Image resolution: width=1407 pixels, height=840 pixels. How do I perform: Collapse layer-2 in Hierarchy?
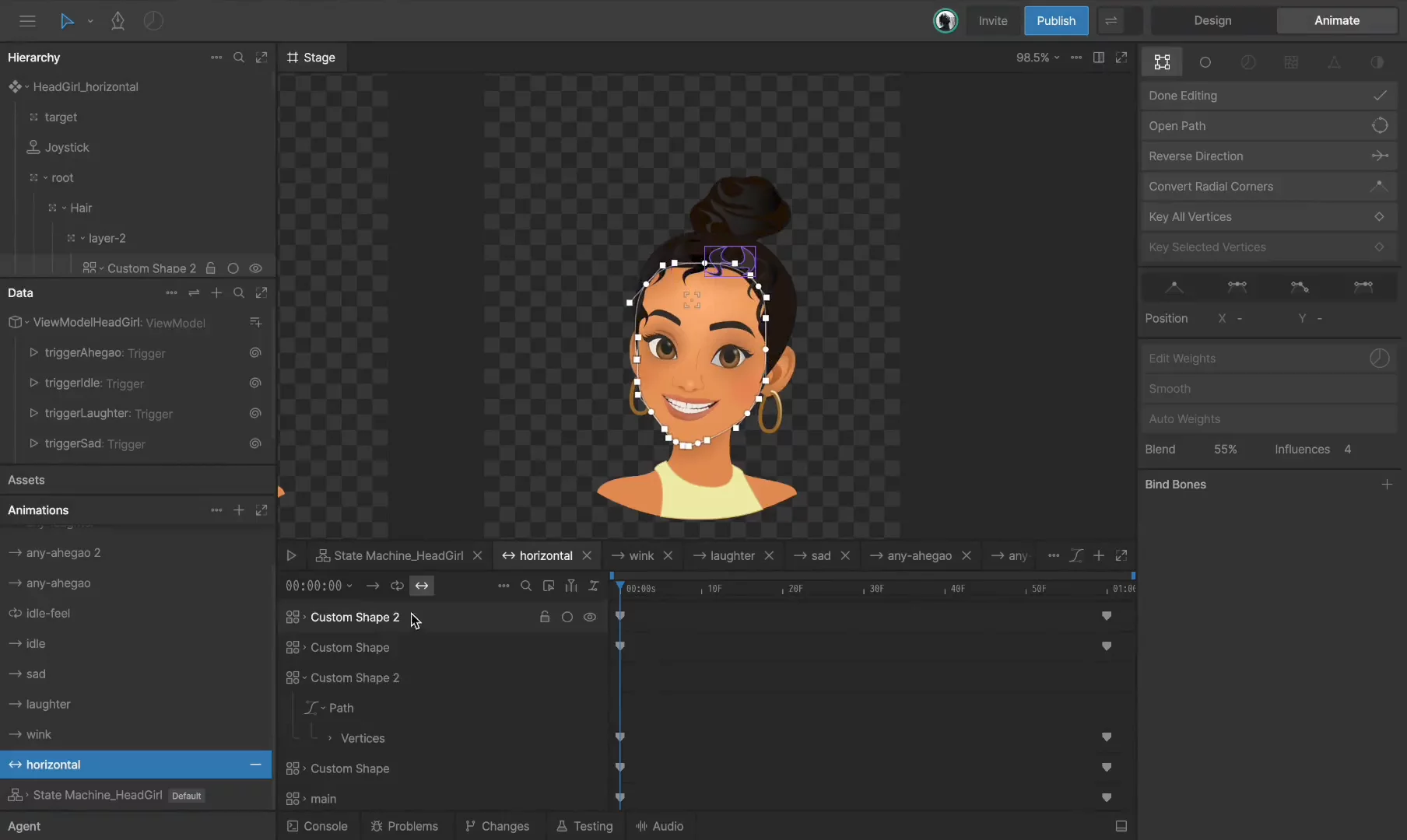coord(82,239)
